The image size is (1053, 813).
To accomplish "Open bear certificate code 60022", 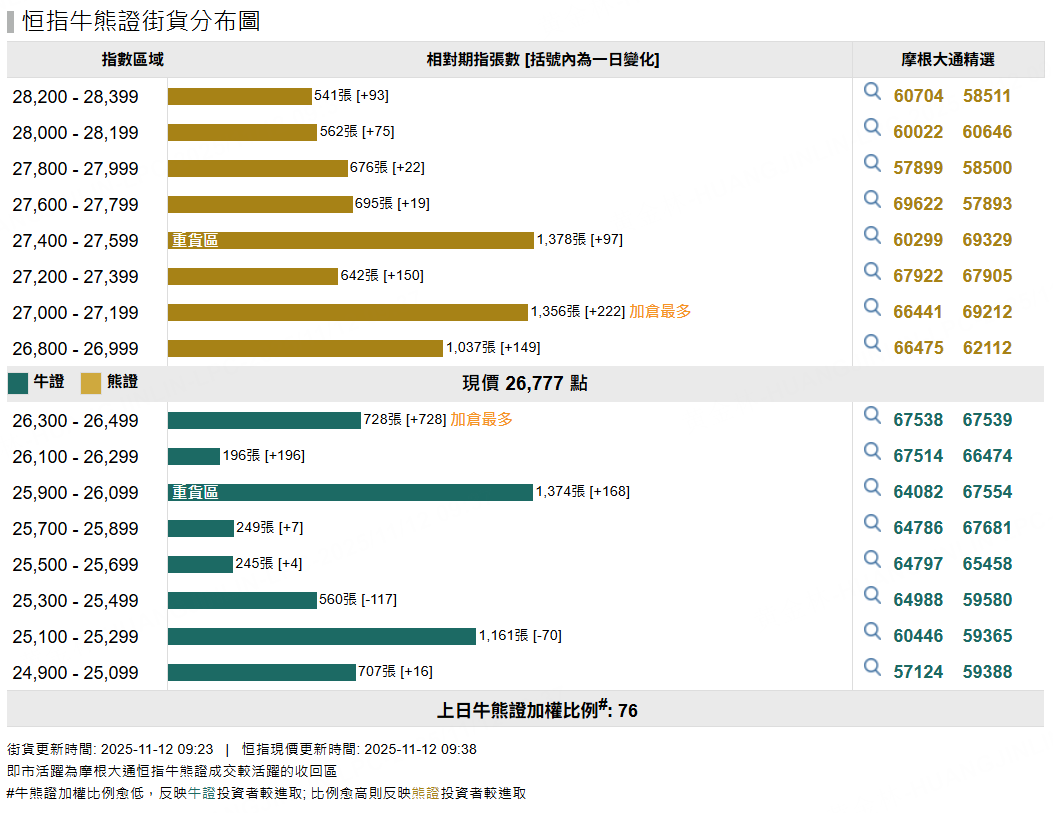I will click(x=918, y=132).
